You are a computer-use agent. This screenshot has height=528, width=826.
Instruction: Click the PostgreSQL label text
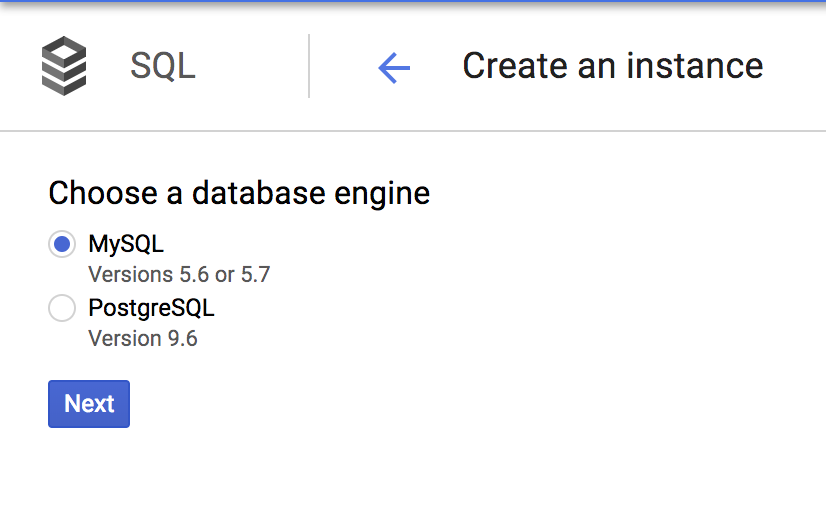coord(151,308)
